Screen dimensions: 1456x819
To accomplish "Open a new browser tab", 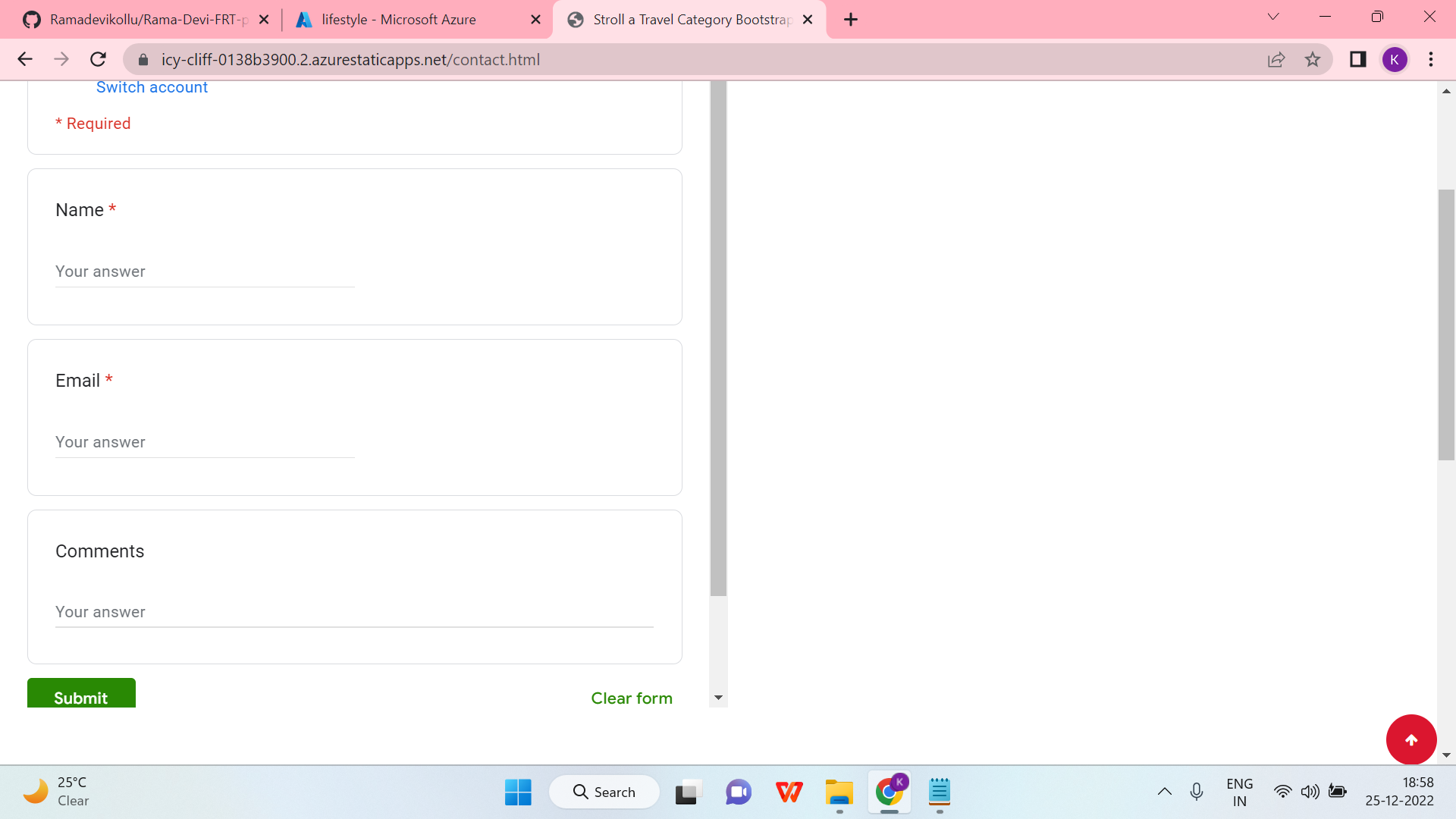I will (851, 20).
